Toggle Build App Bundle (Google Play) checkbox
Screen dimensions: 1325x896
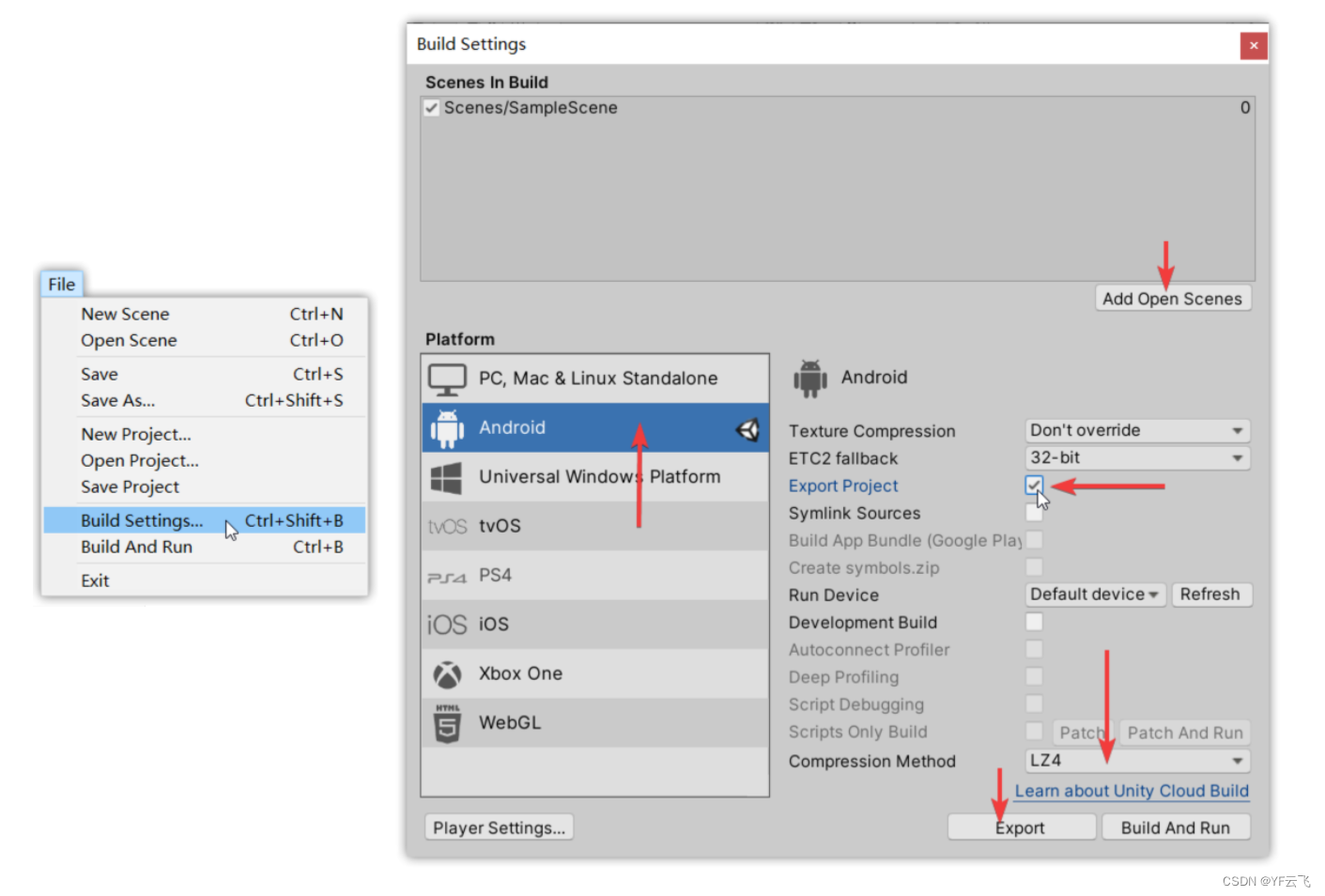[1034, 540]
